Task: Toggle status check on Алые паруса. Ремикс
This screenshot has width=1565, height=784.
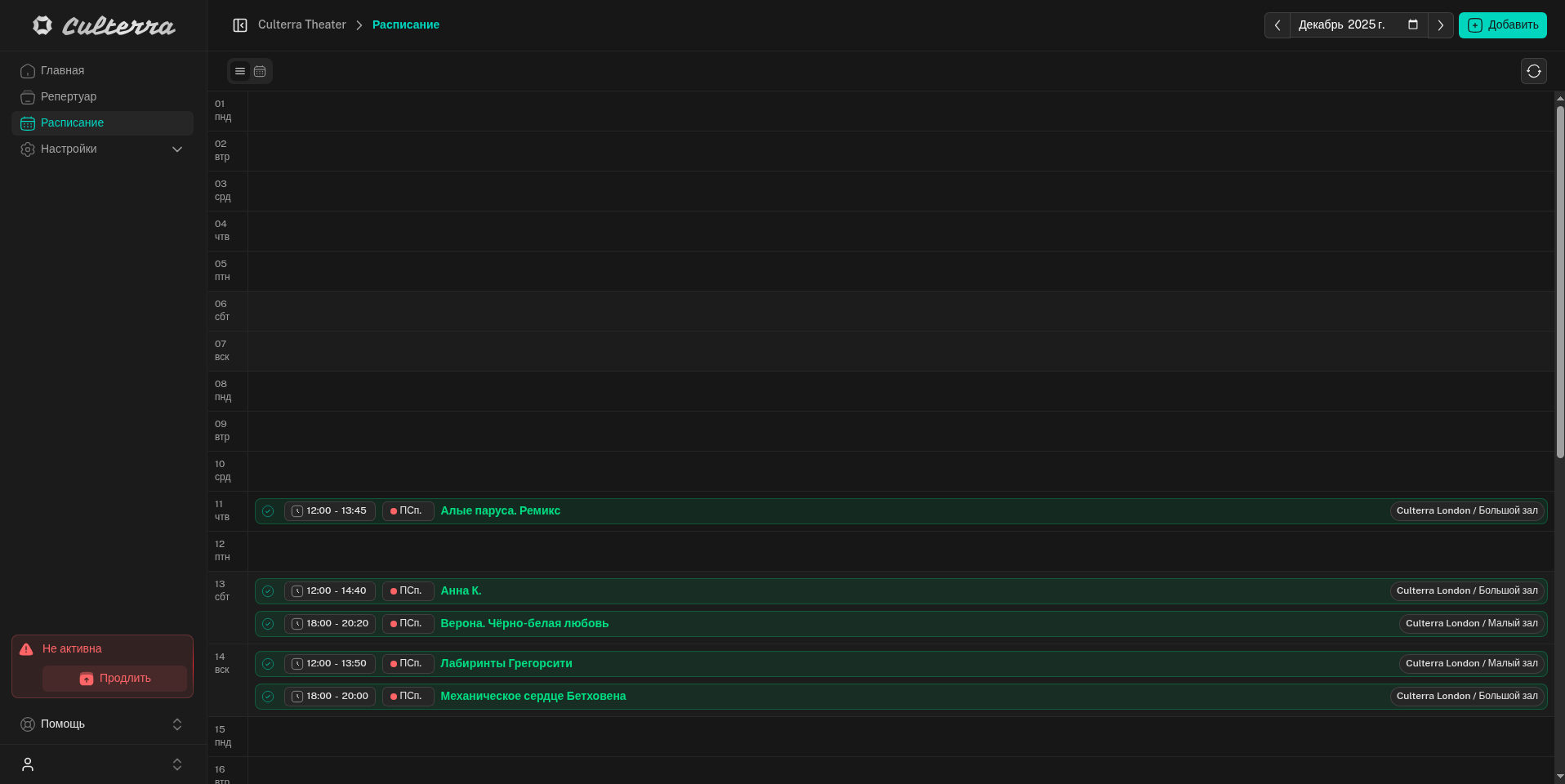Action: point(268,511)
